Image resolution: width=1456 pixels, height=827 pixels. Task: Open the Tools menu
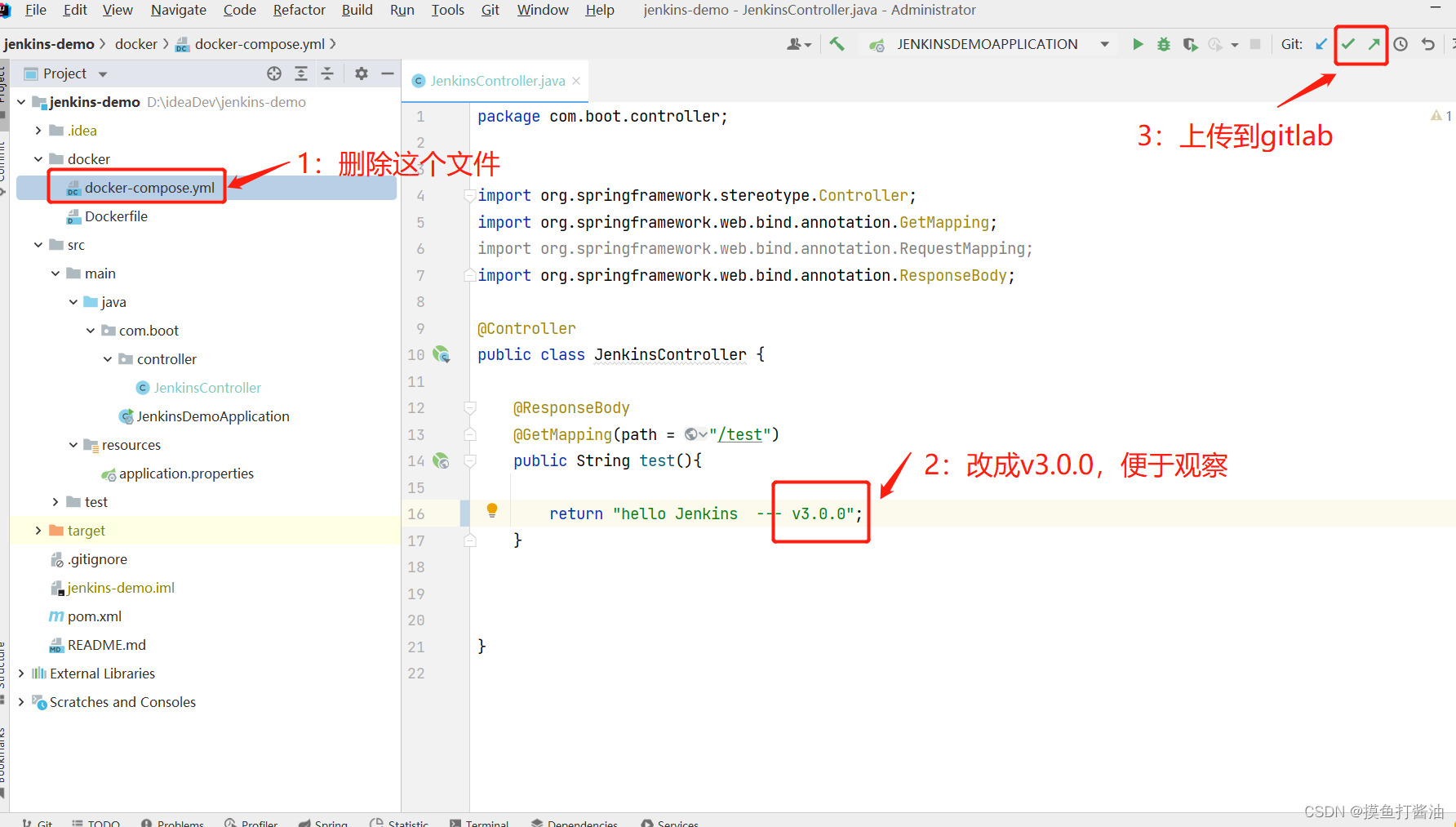coord(448,10)
